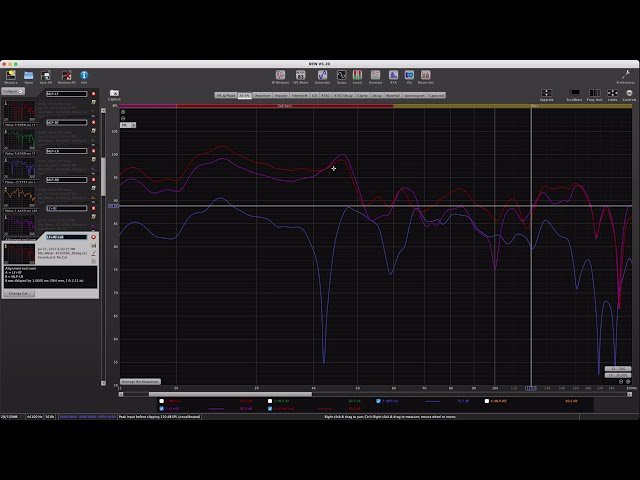Click the measurements list vertical scrollbar thumb
640x480 pixels.
tap(103, 177)
